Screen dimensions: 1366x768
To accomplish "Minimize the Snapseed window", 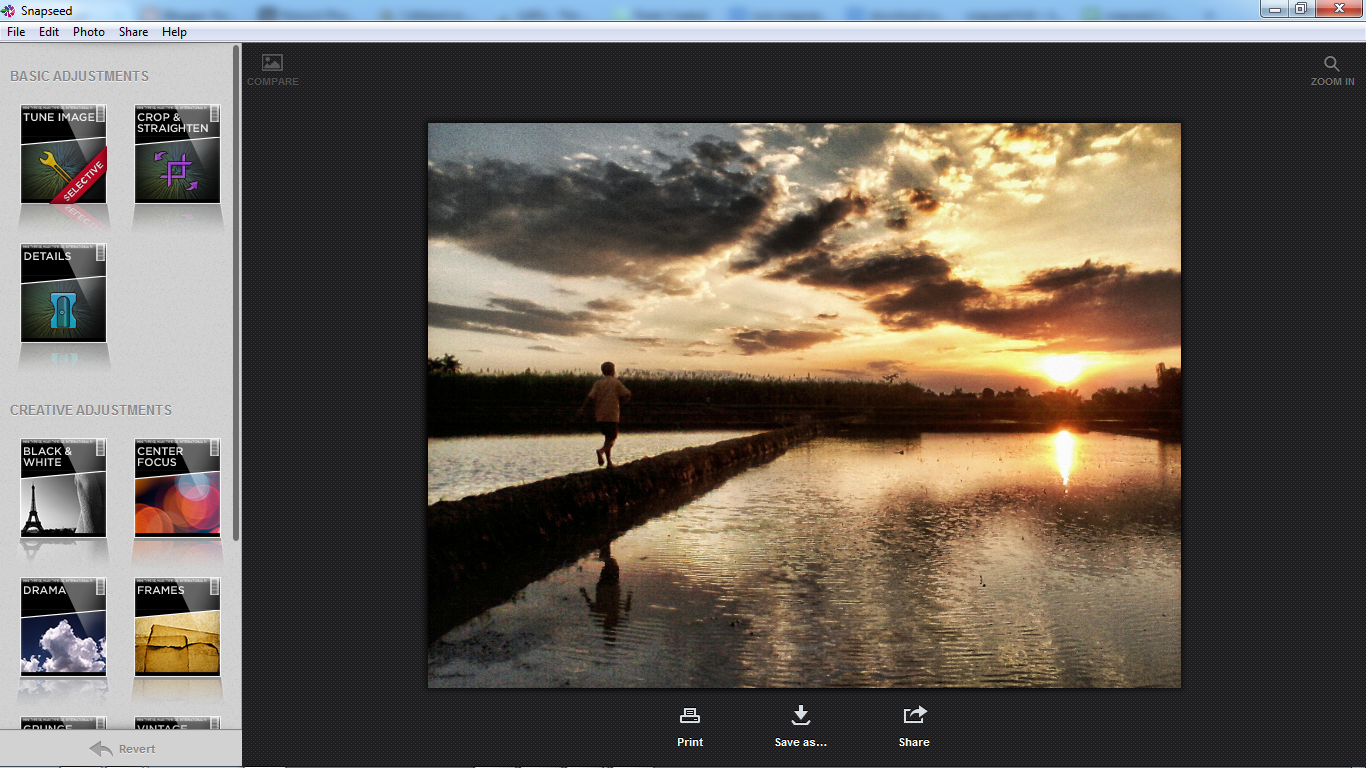I will 1274,9.
